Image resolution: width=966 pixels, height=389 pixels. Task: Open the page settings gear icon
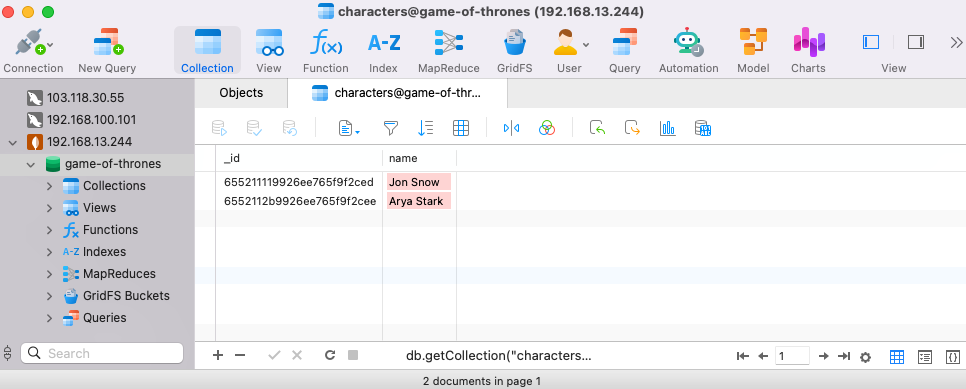coord(866,356)
